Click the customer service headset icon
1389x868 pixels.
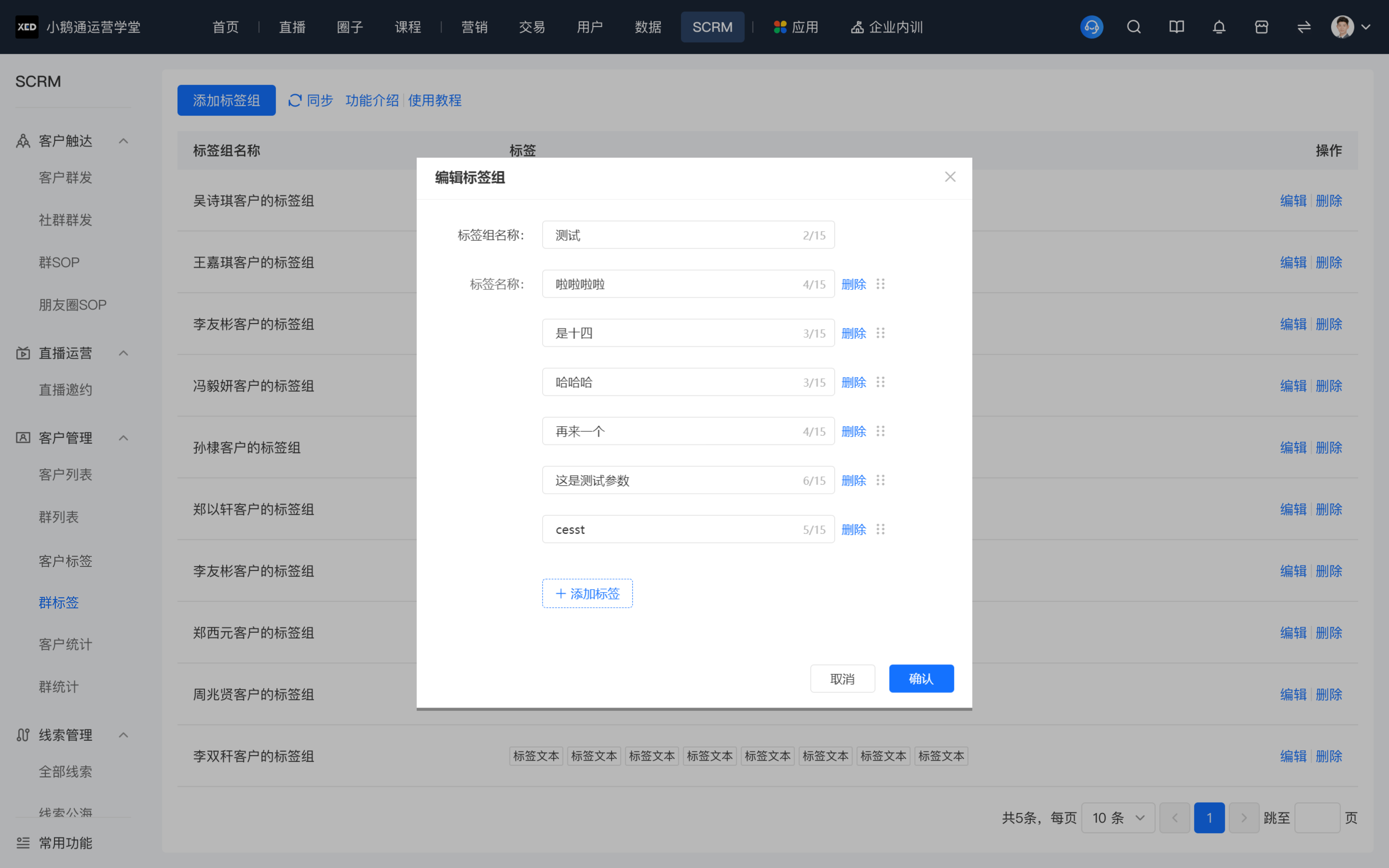[1091, 27]
